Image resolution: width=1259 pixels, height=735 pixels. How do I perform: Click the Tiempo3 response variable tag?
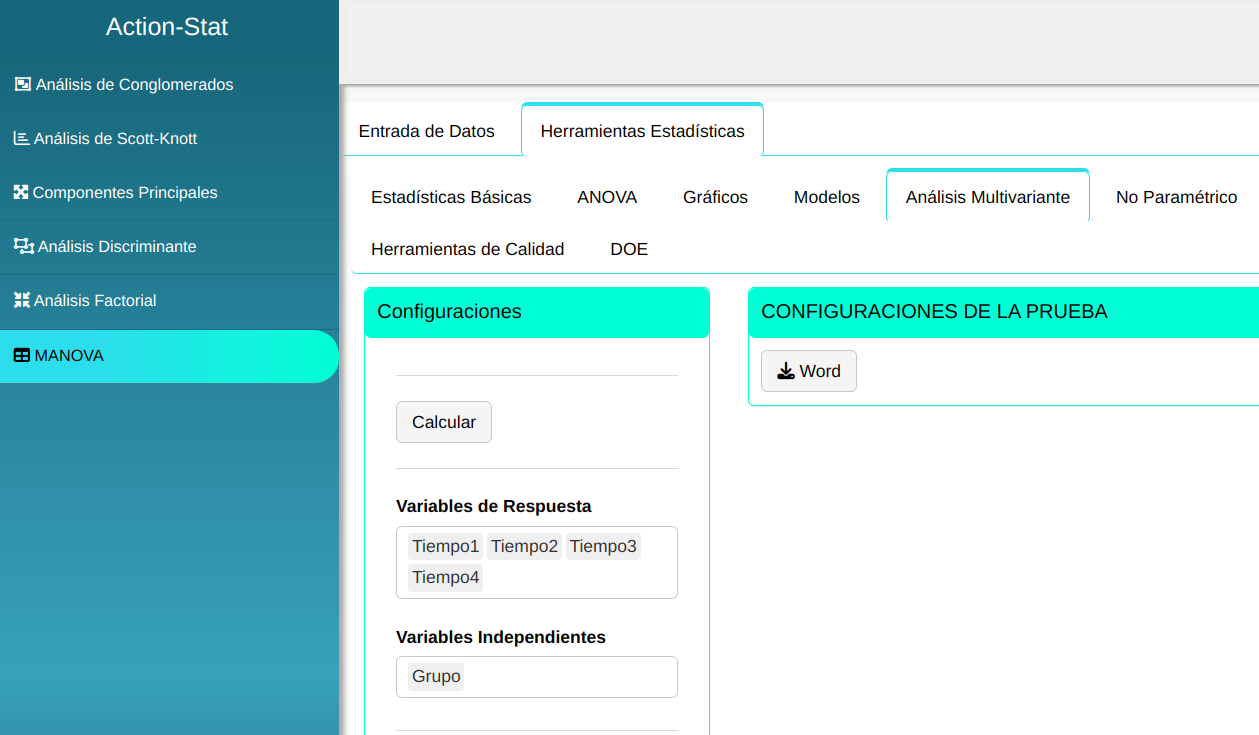pyautogui.click(x=603, y=546)
